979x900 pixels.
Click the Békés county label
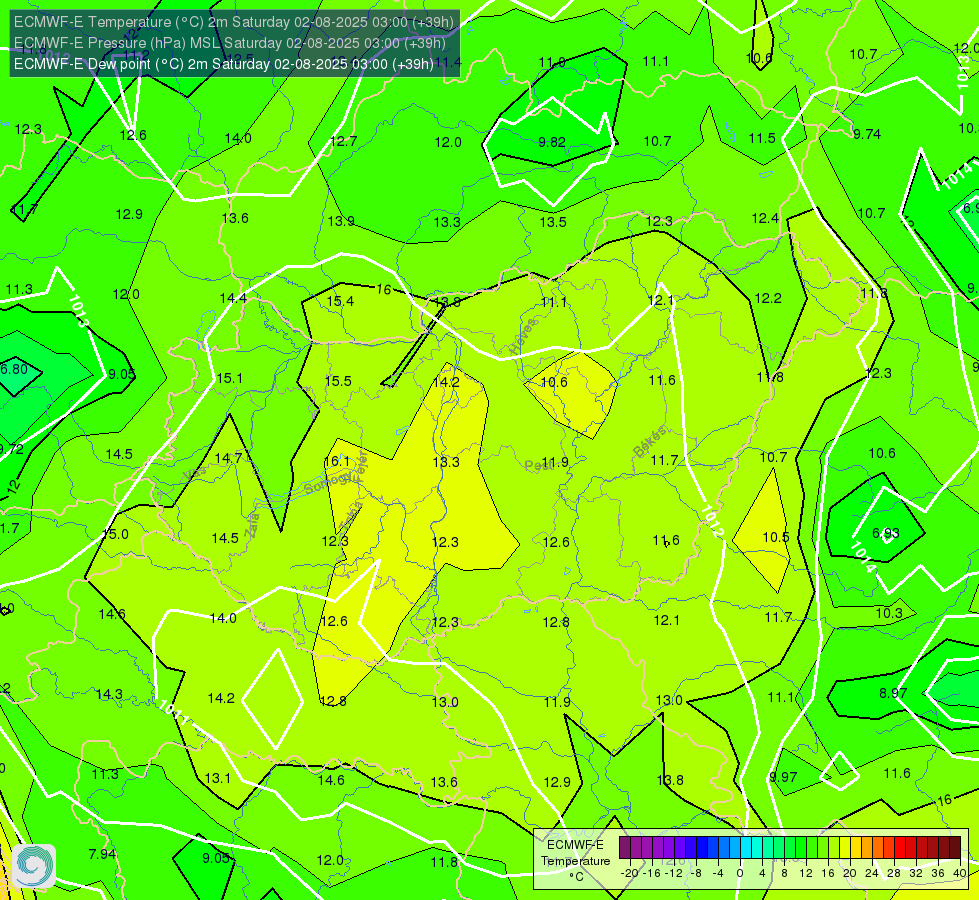[649, 442]
